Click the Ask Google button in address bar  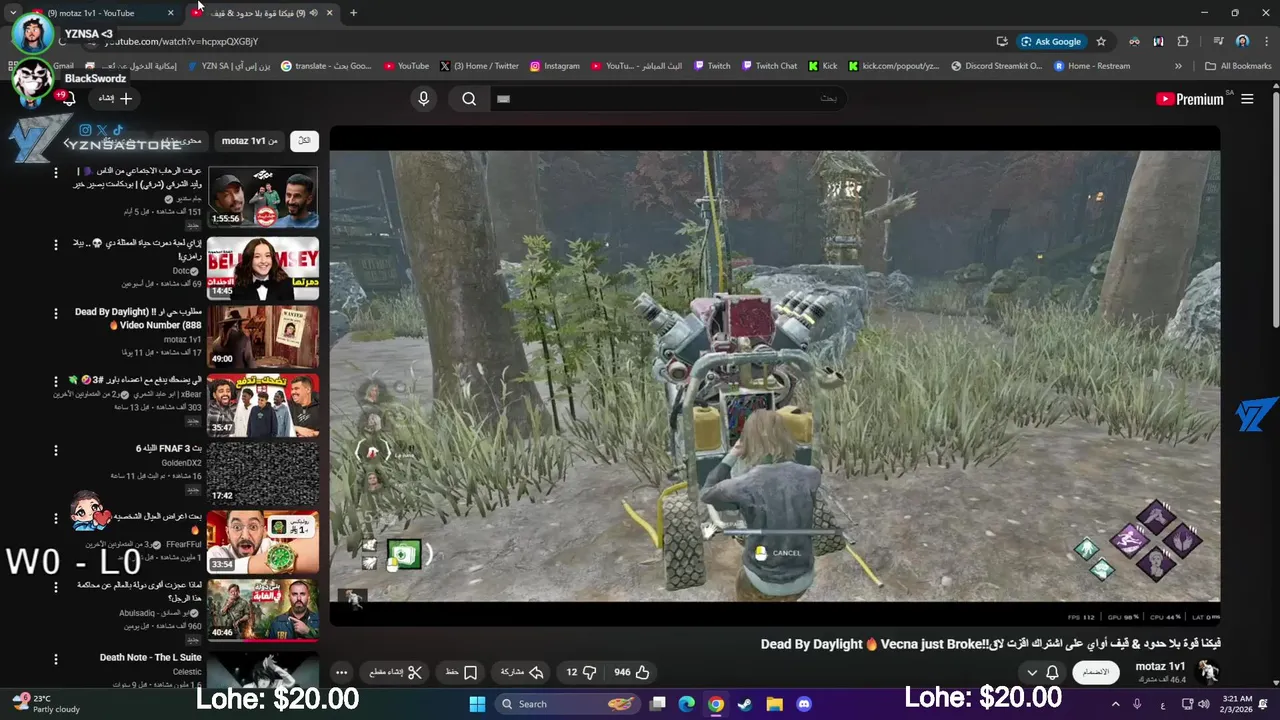pos(1051,41)
